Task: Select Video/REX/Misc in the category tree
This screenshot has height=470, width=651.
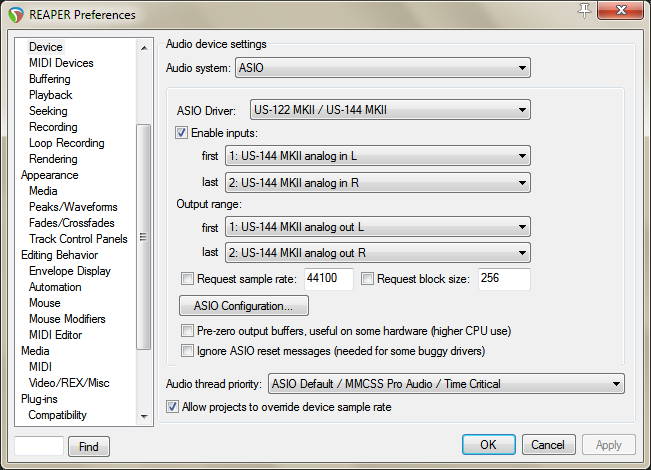Action: (x=69, y=383)
